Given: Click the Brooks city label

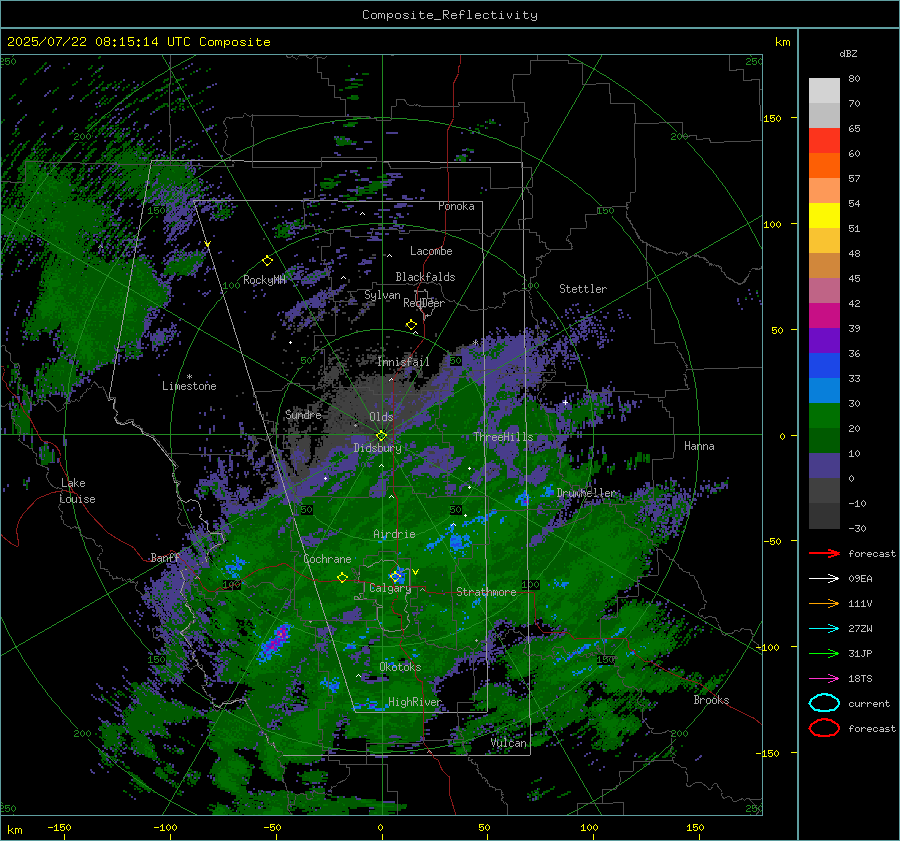Looking at the screenshot, I should point(711,700).
